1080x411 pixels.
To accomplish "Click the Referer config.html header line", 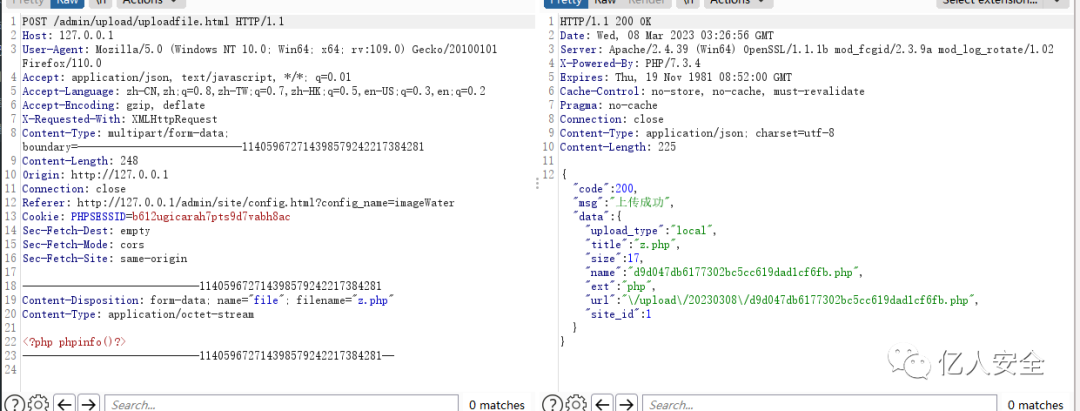I will pos(238,202).
